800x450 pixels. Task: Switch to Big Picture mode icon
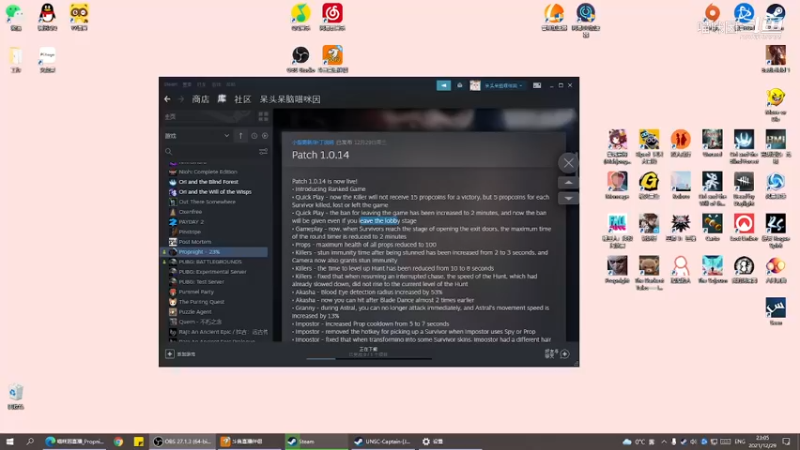537,85
